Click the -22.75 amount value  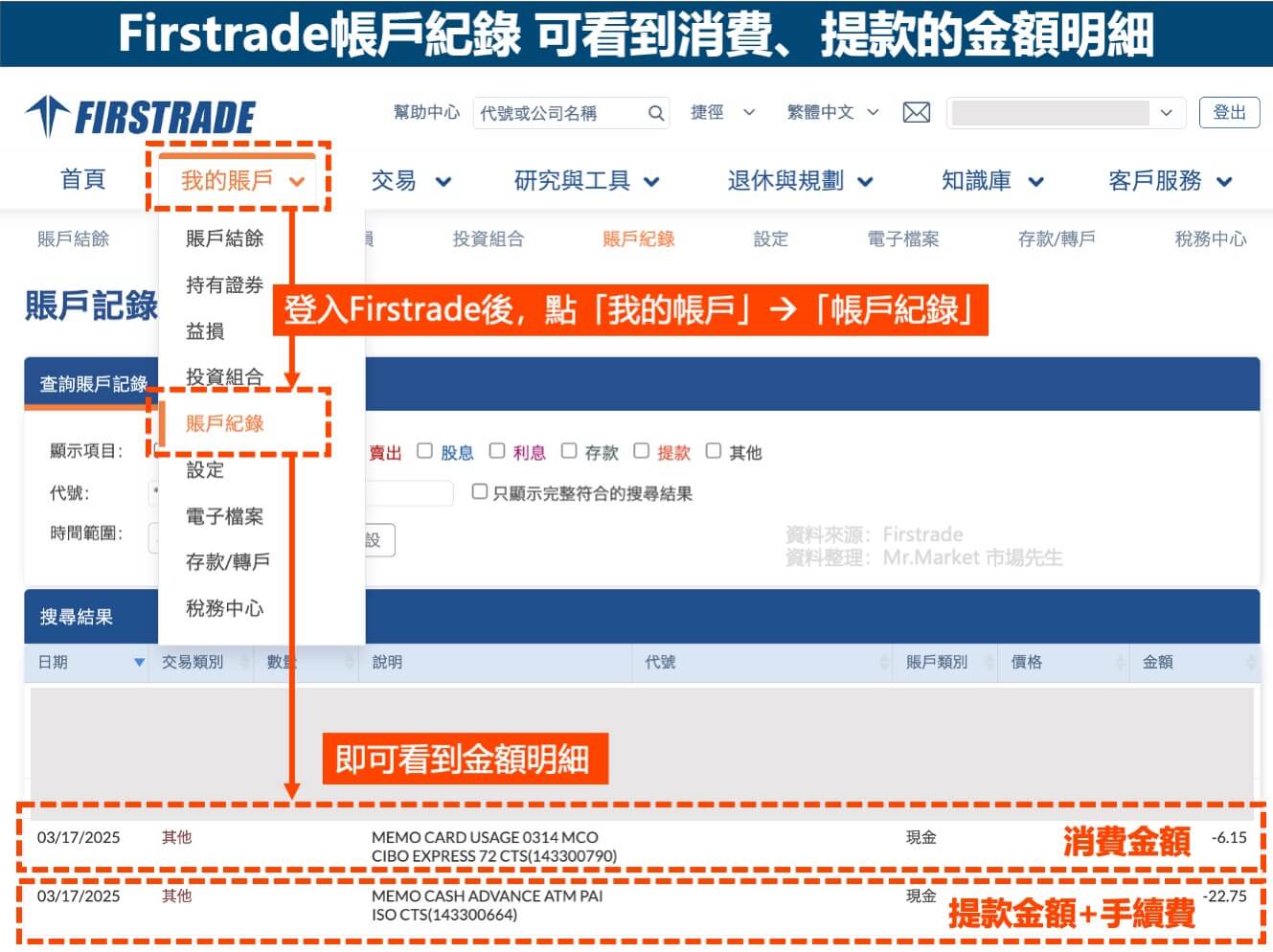(1225, 896)
